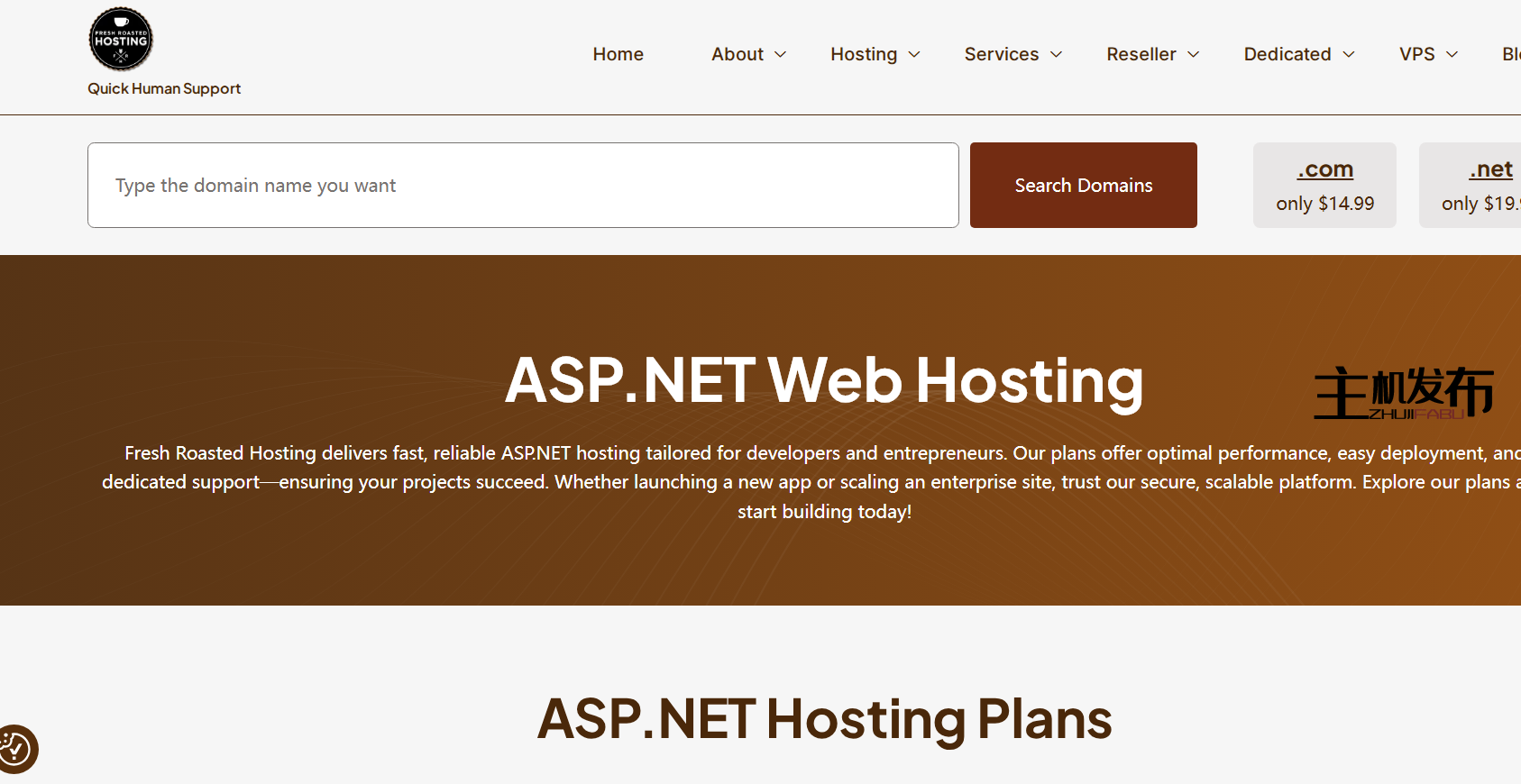
Task: Click the Fresh Roasted Hosting logo
Action: [x=121, y=40]
